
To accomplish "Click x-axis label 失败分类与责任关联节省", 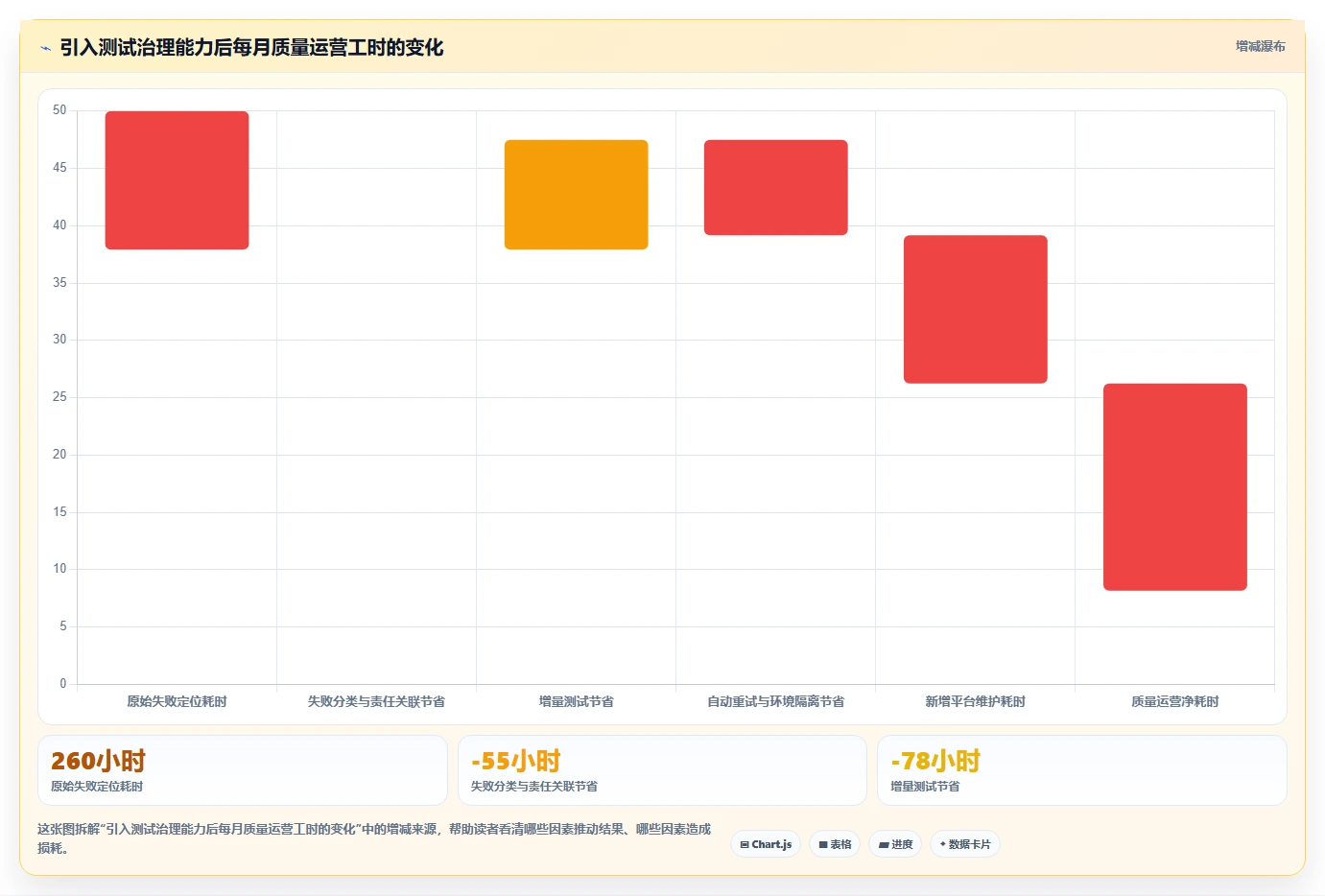I will [376, 701].
